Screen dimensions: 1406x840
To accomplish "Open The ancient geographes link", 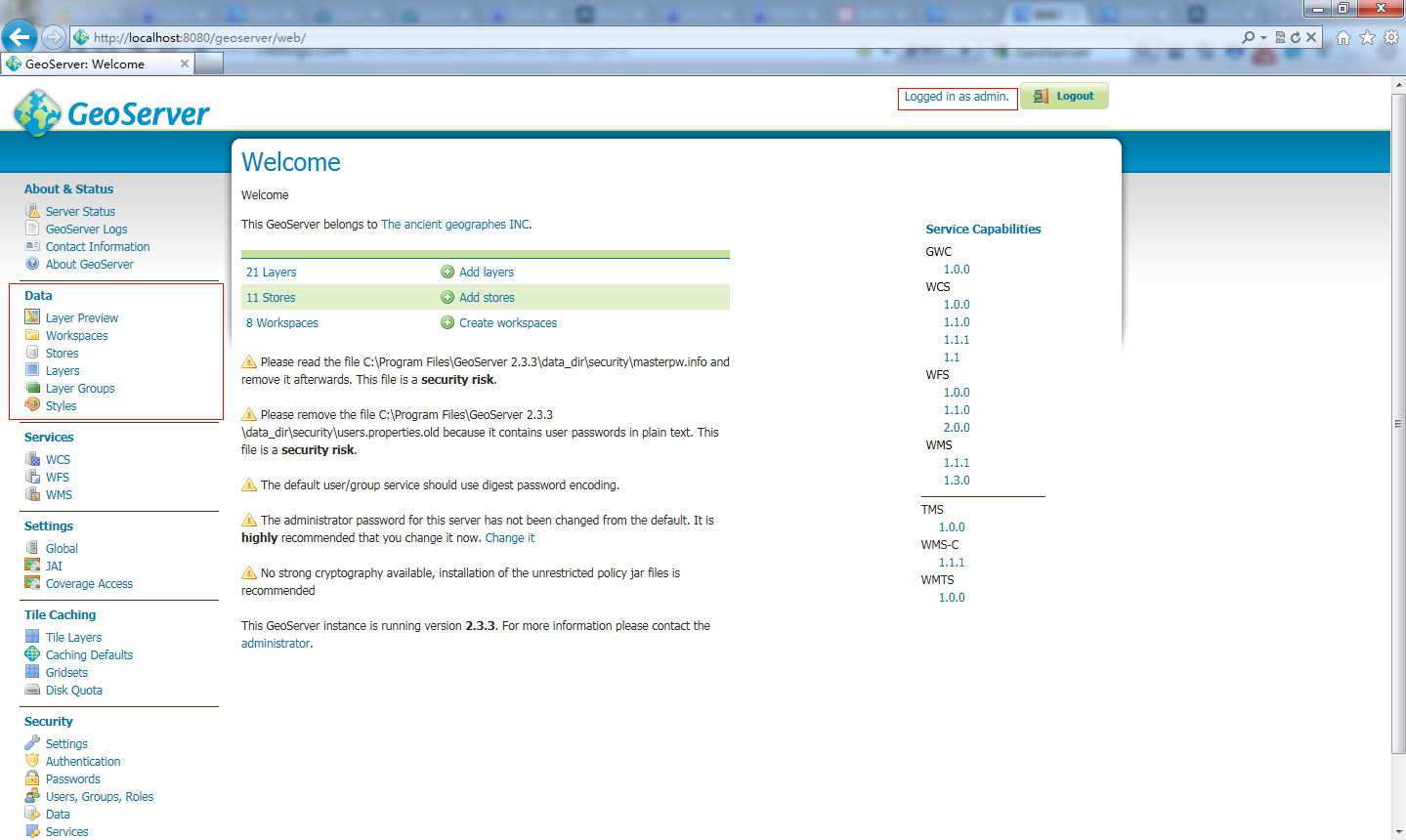I will tap(455, 225).
